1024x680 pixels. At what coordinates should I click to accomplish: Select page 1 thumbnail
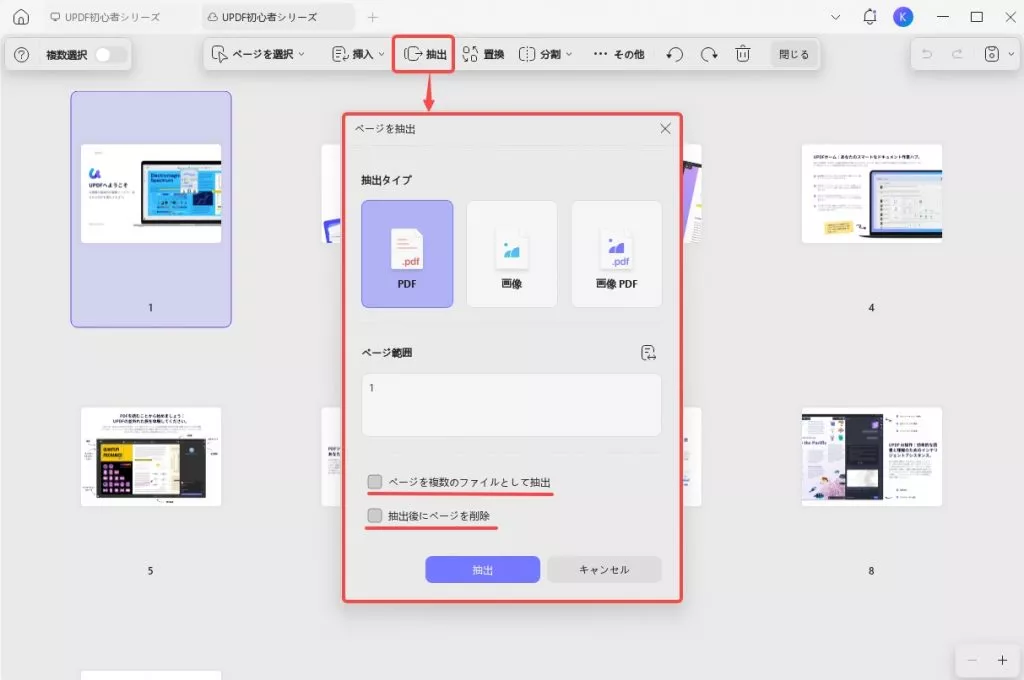click(151, 209)
